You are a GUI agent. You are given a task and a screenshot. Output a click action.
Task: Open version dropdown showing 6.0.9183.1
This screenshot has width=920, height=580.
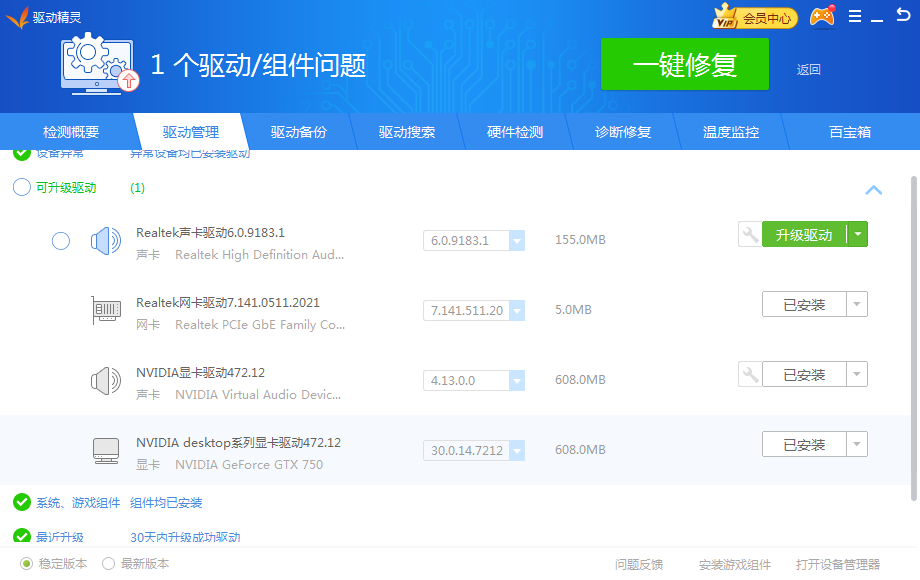point(517,241)
